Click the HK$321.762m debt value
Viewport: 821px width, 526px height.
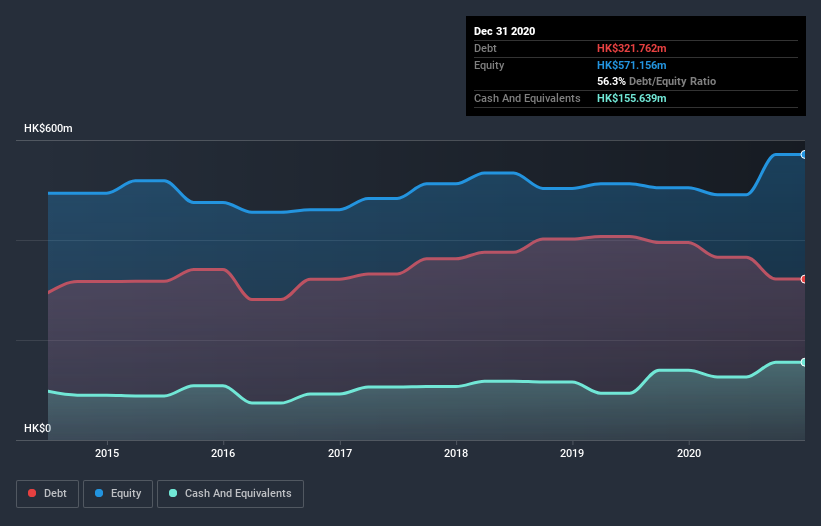pos(631,48)
